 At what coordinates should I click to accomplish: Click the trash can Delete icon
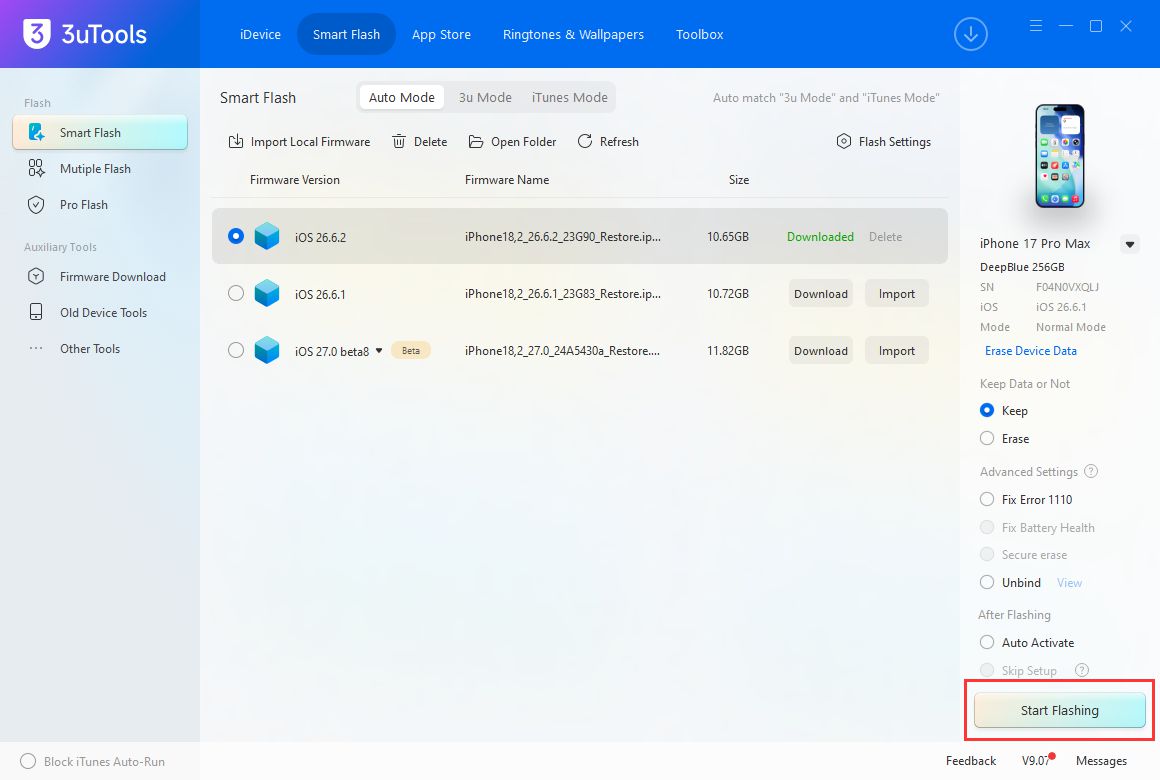[x=399, y=141]
